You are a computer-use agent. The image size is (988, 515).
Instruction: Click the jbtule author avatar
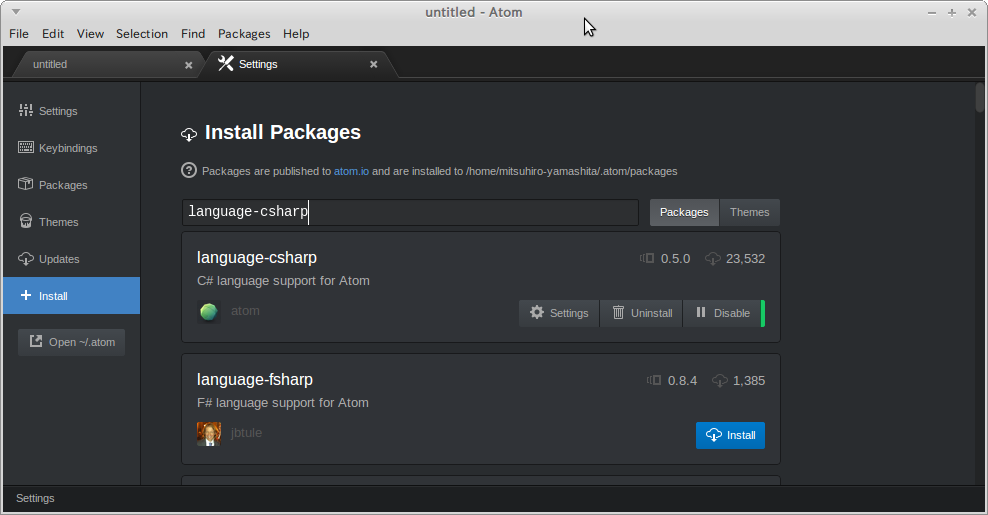pyautogui.click(x=209, y=434)
